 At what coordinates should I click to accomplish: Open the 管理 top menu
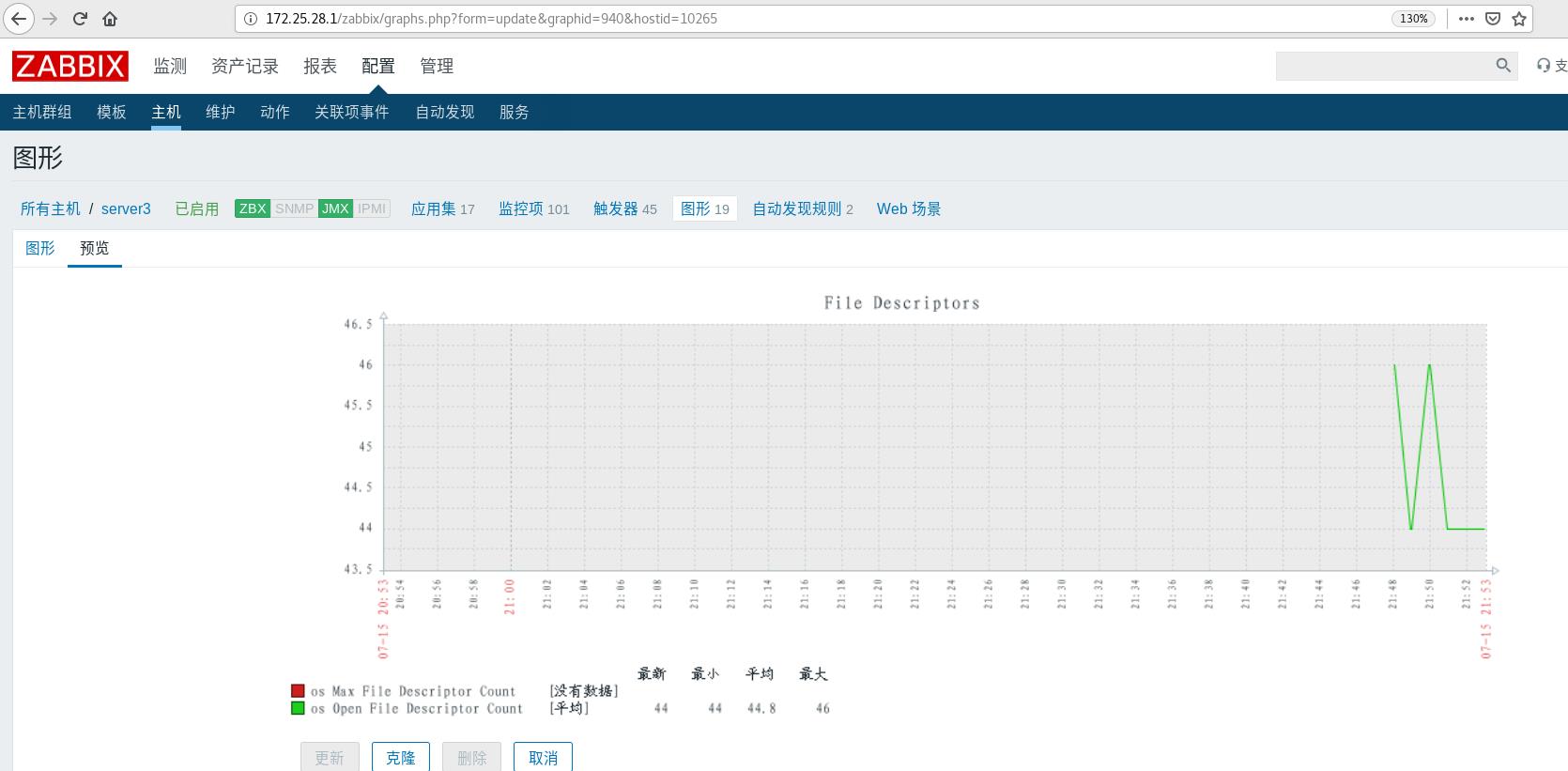pos(437,66)
